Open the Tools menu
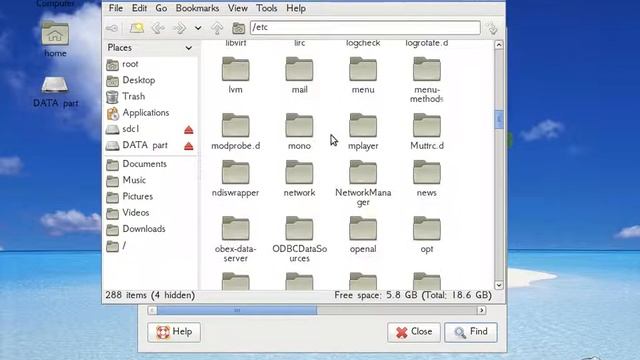This screenshot has width=640, height=360. pos(266,8)
